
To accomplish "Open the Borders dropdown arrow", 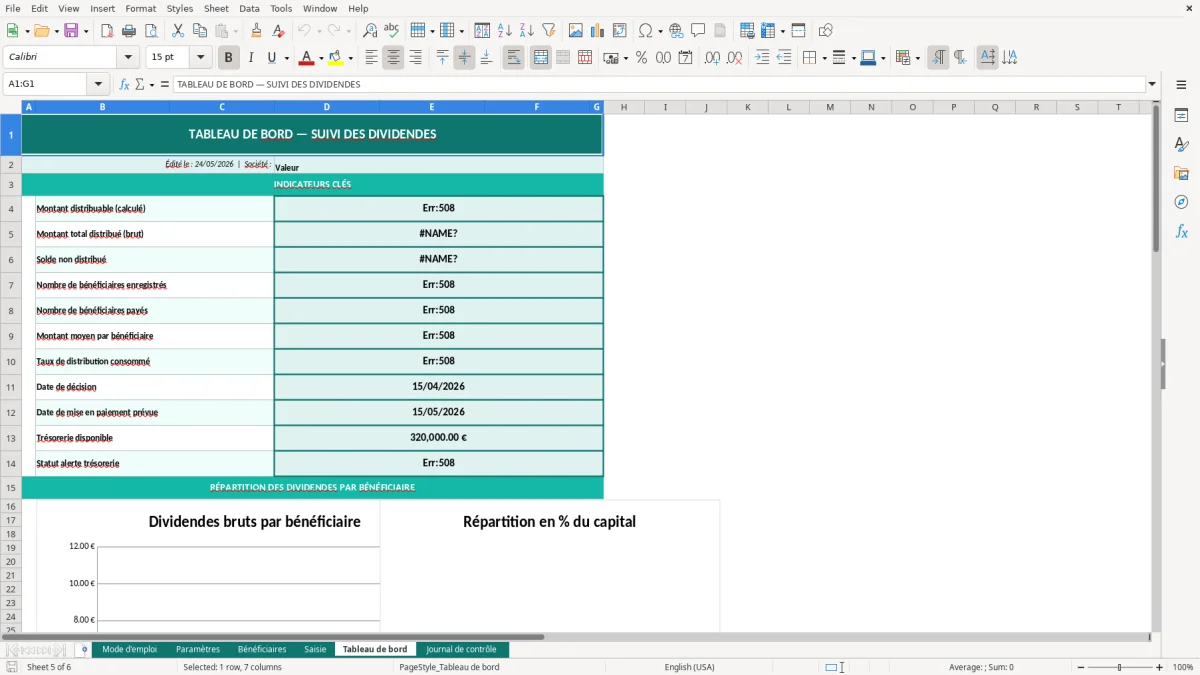I will point(823,58).
